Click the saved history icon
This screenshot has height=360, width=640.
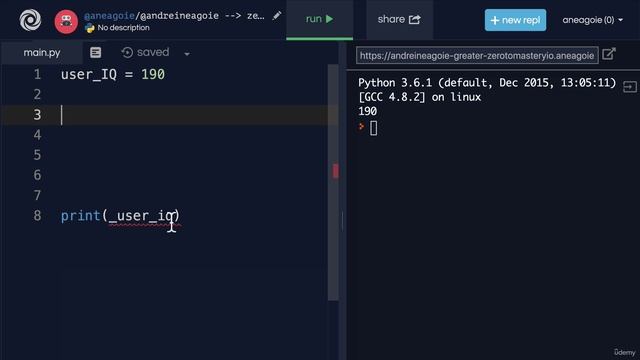click(127, 52)
